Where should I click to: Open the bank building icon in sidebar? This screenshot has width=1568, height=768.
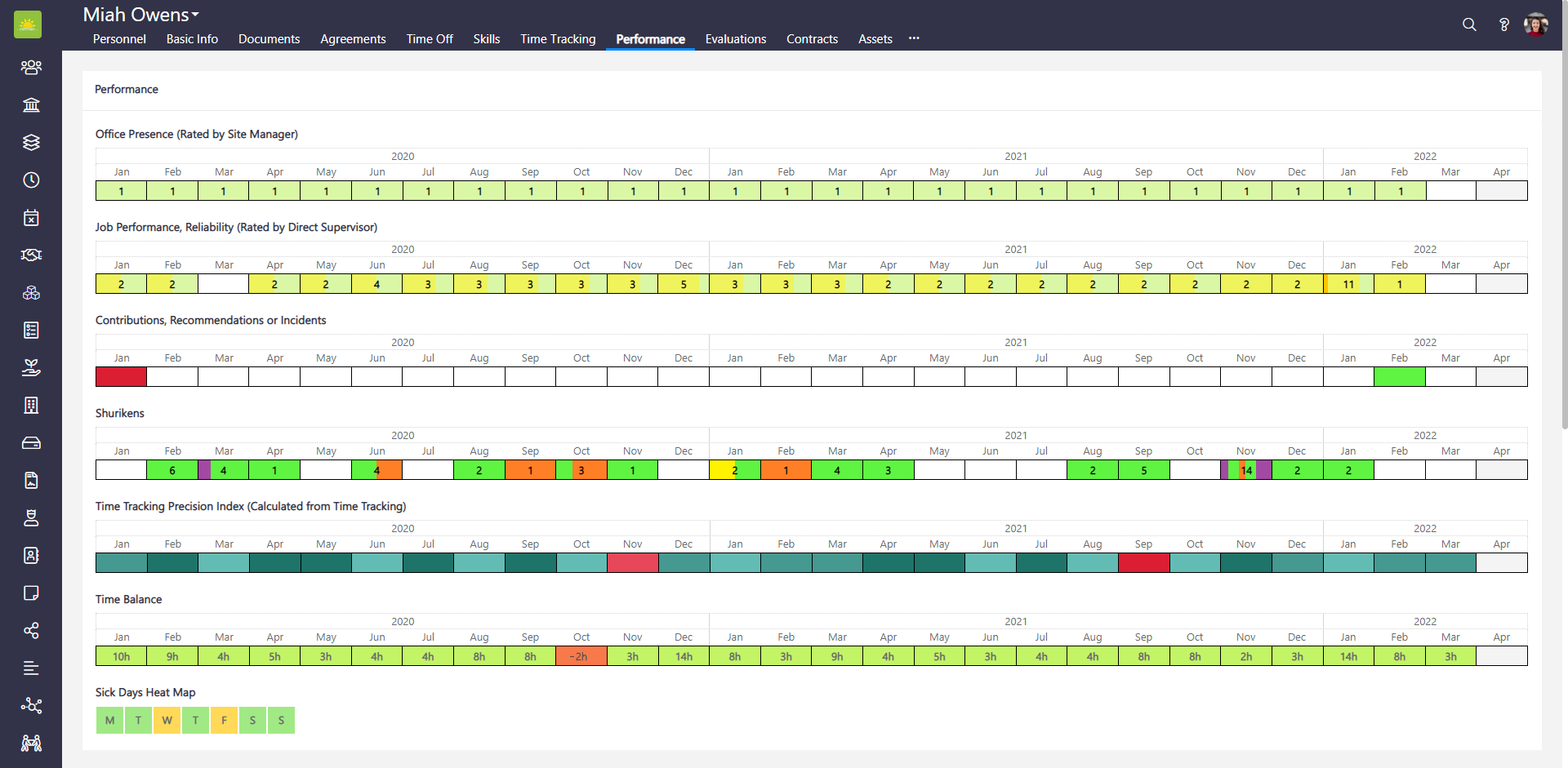[x=31, y=105]
